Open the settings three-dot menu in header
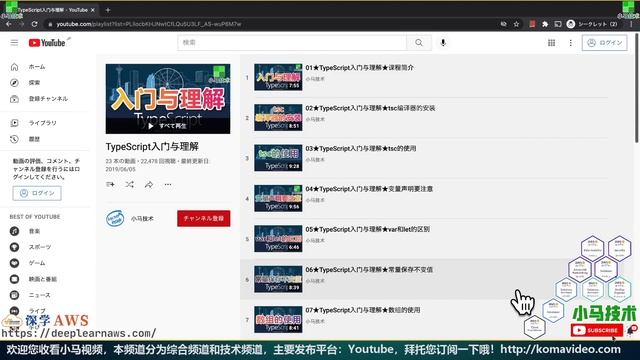The height and width of the screenshot is (360, 640). pyautogui.click(x=571, y=42)
